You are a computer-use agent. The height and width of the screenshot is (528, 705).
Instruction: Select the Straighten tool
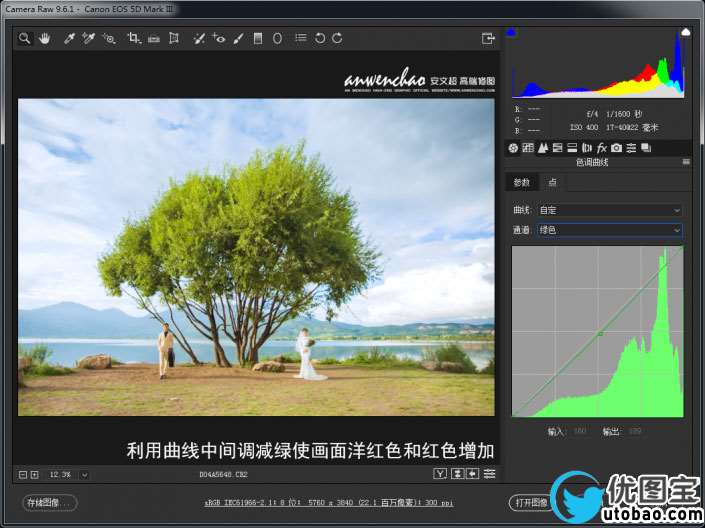(154, 39)
